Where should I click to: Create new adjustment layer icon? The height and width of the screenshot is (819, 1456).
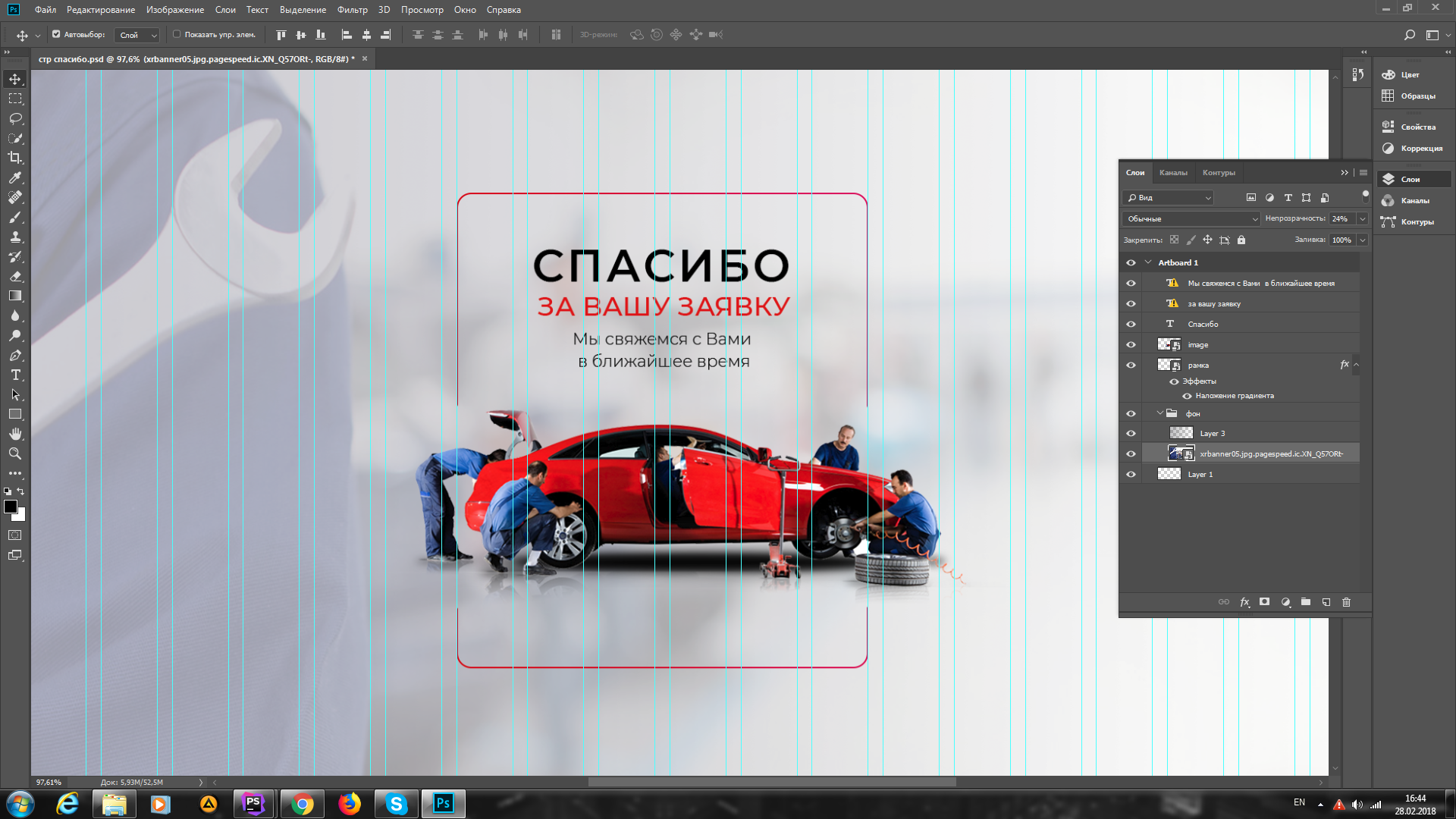click(x=1285, y=602)
